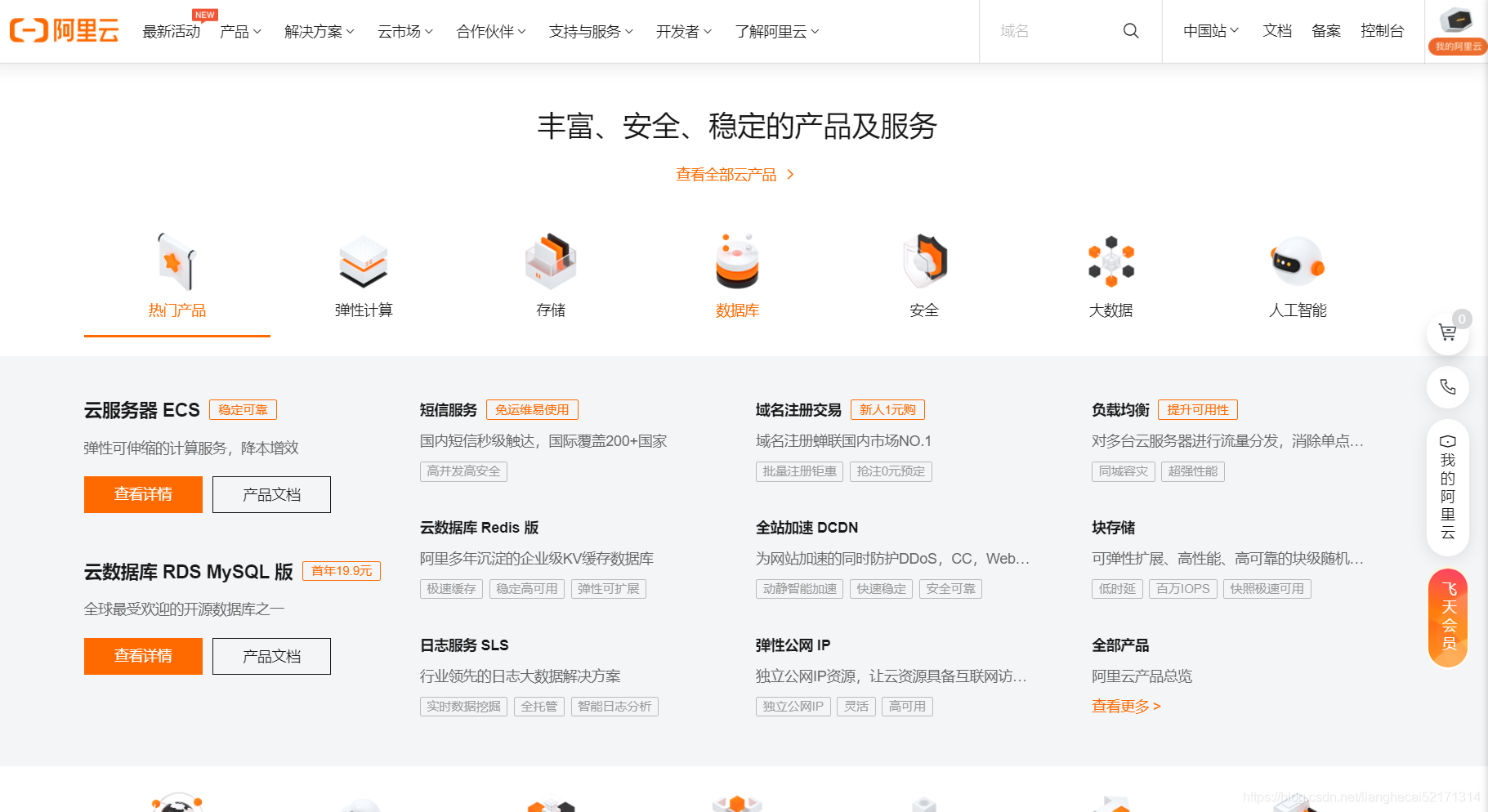The height and width of the screenshot is (812, 1488).
Task: Select the 大数据 category icon
Action: [x=1111, y=261]
